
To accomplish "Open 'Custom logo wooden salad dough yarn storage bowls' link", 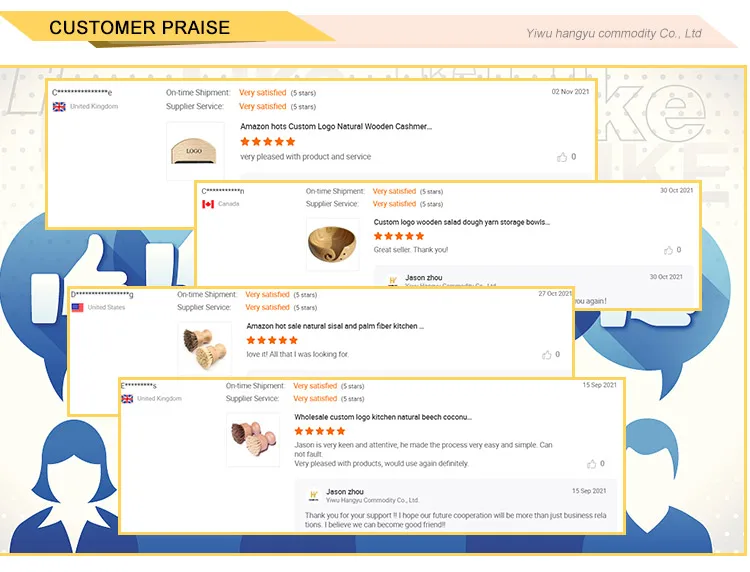I will (462, 222).
